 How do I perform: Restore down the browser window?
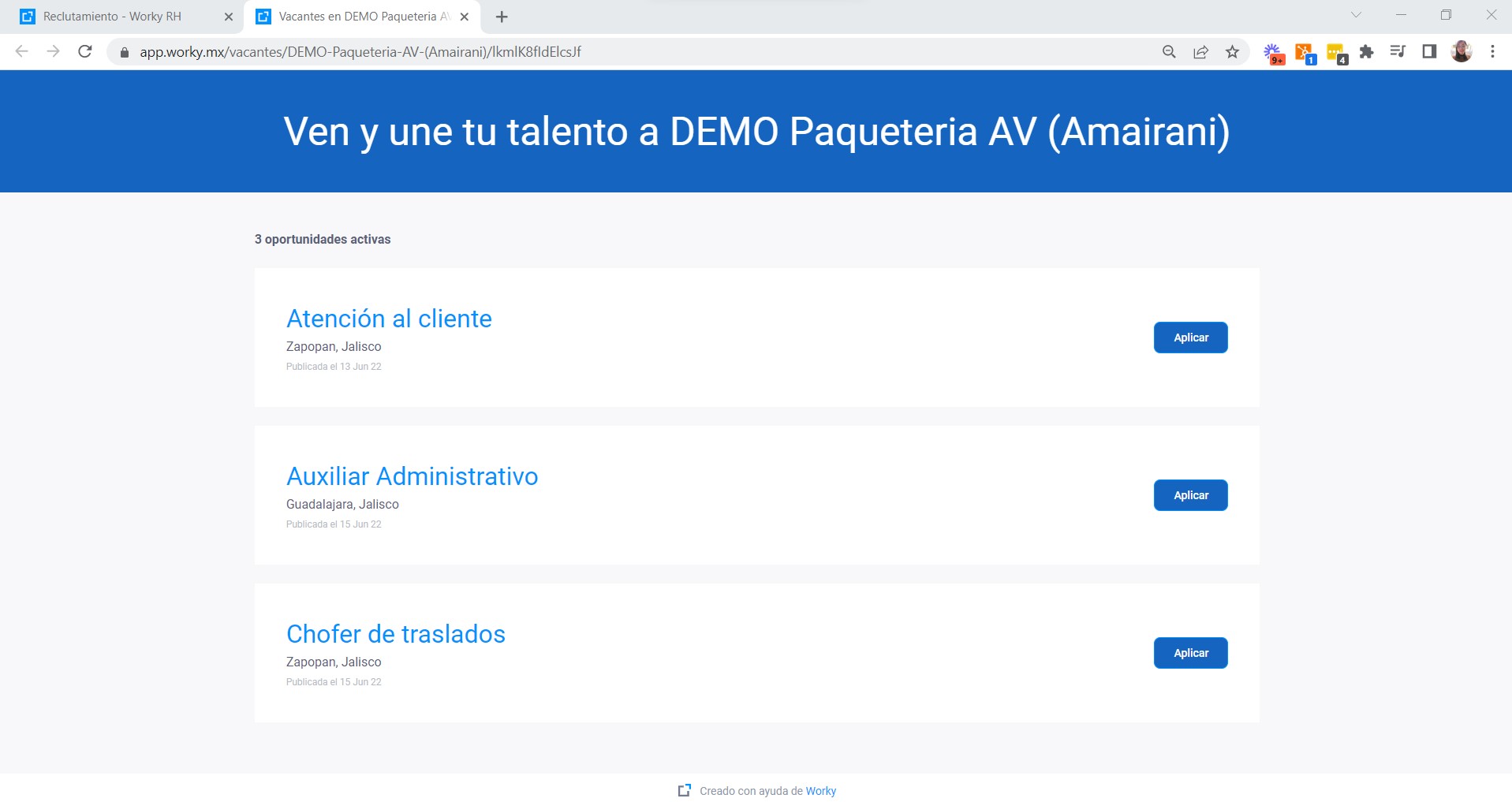[x=1446, y=15]
